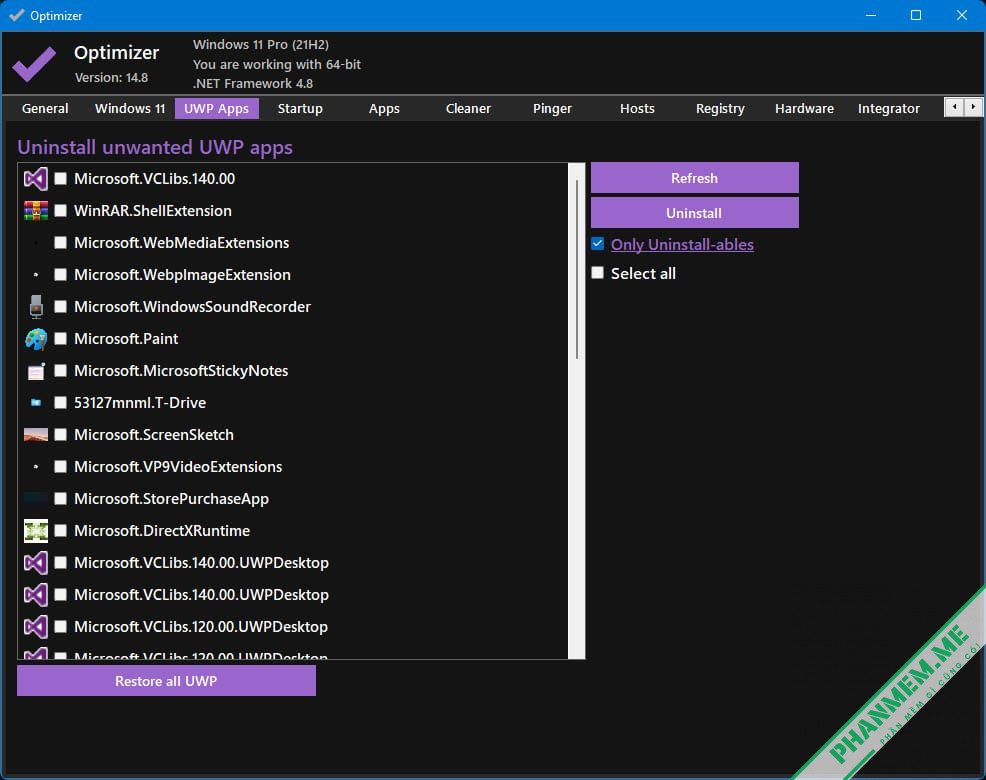Check the 53127mnml.T-Drive checkbox
The width and height of the screenshot is (986, 780).
pos(60,403)
